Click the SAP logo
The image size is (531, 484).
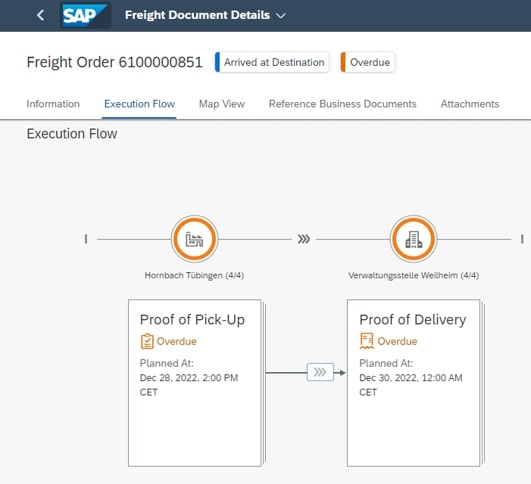(x=85, y=15)
